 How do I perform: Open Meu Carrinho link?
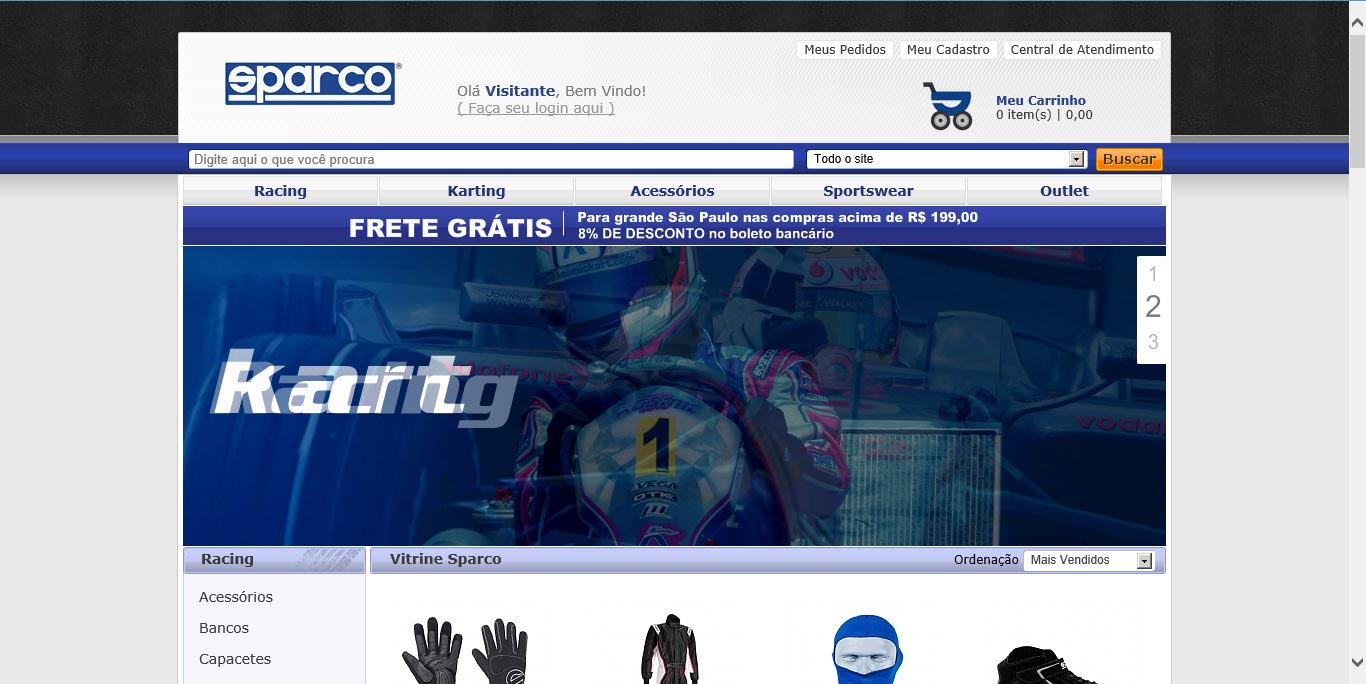click(x=1041, y=100)
